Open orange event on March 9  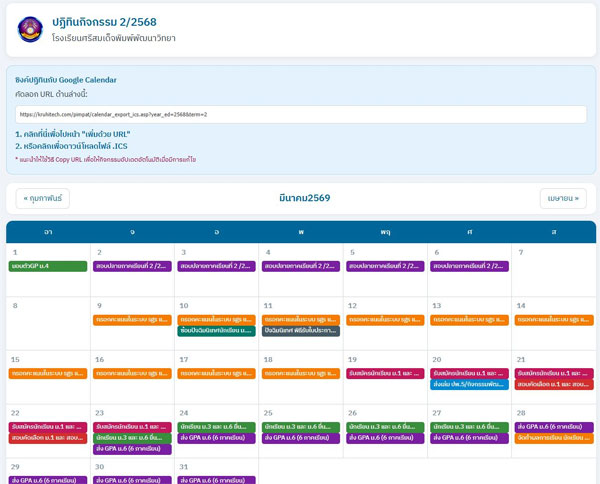point(133,320)
